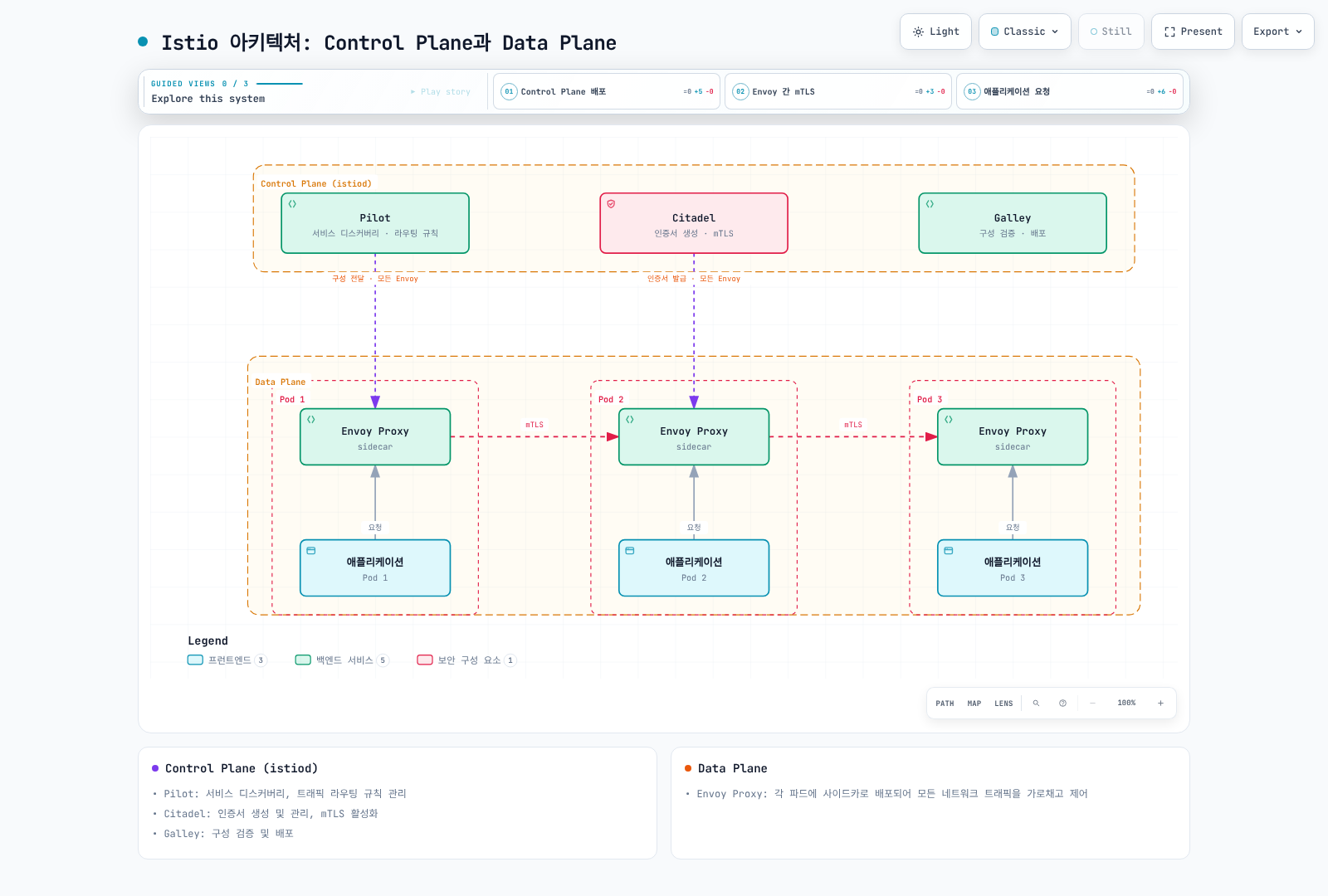This screenshot has height=896, width=1328.
Task: Select the Pilot node
Action: point(375,223)
